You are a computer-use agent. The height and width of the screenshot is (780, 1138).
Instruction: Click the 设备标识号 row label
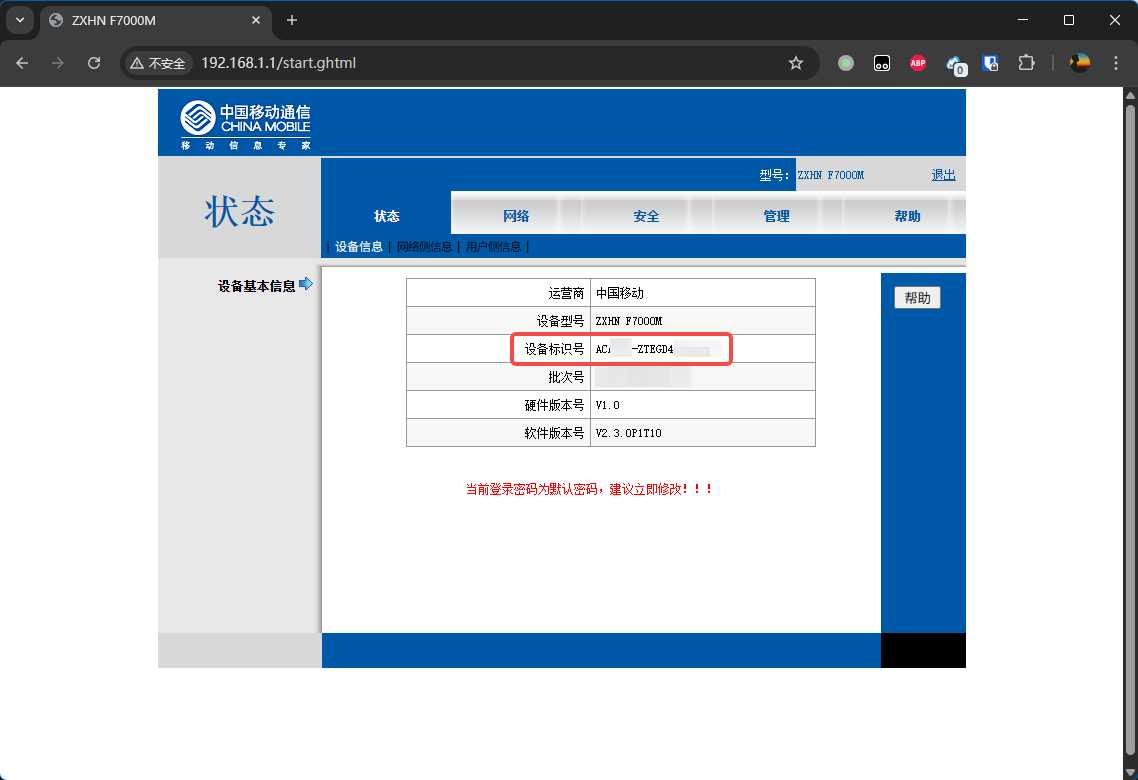(x=554, y=349)
